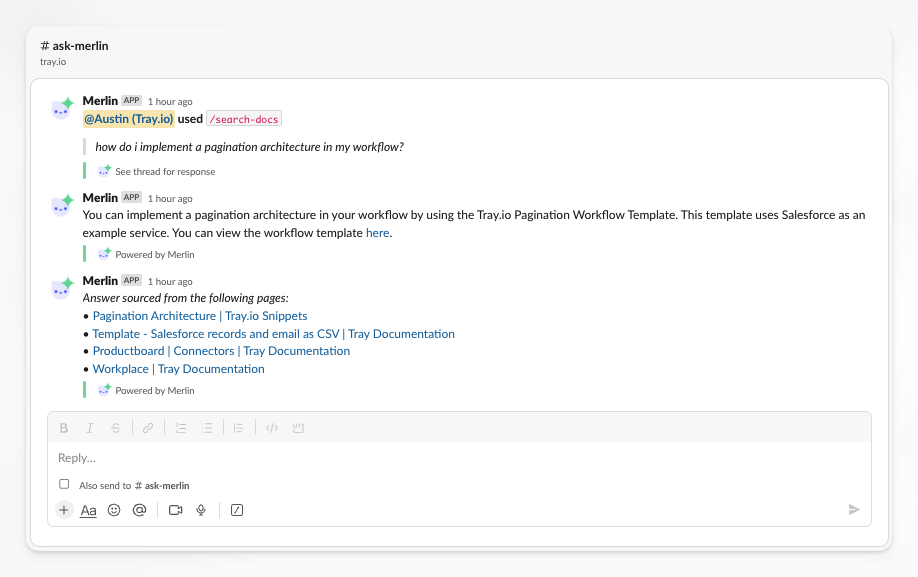Apply inline code formatting
Viewport: 918px width, 577px height.
(272, 428)
